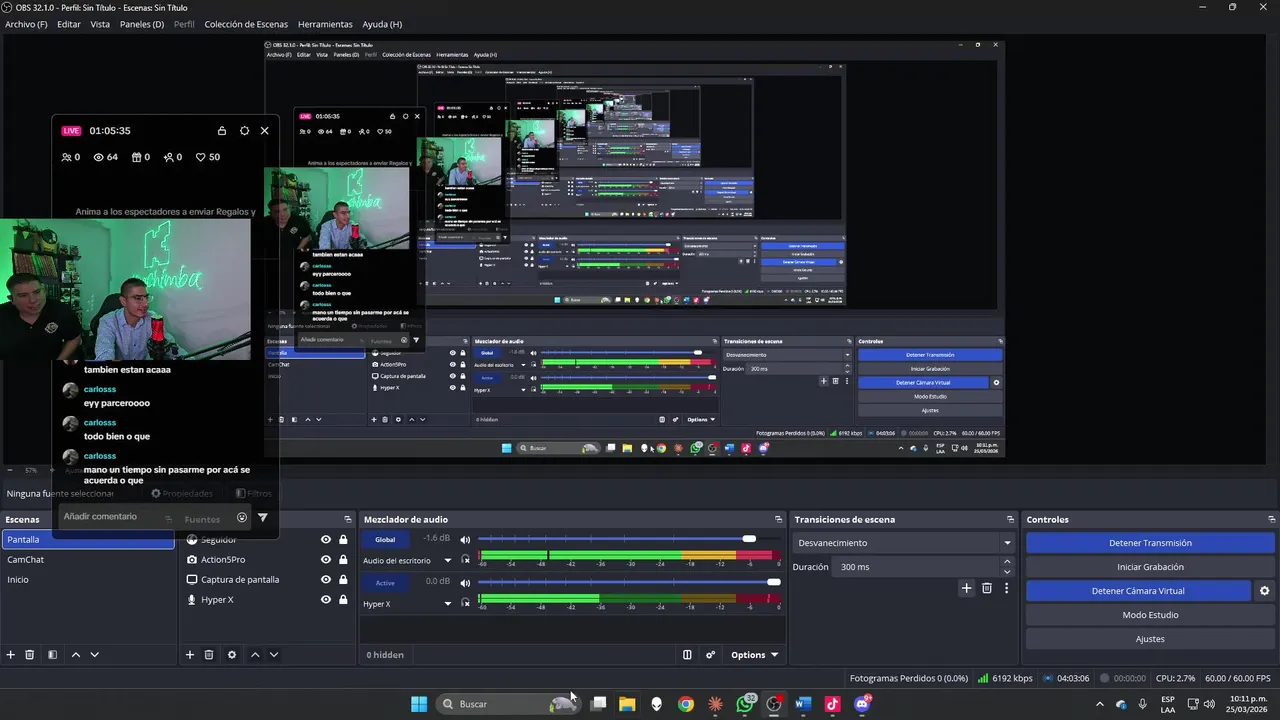Open transition properties three-dot menu
This screenshot has height=720, width=1280.
pyautogui.click(x=1006, y=588)
